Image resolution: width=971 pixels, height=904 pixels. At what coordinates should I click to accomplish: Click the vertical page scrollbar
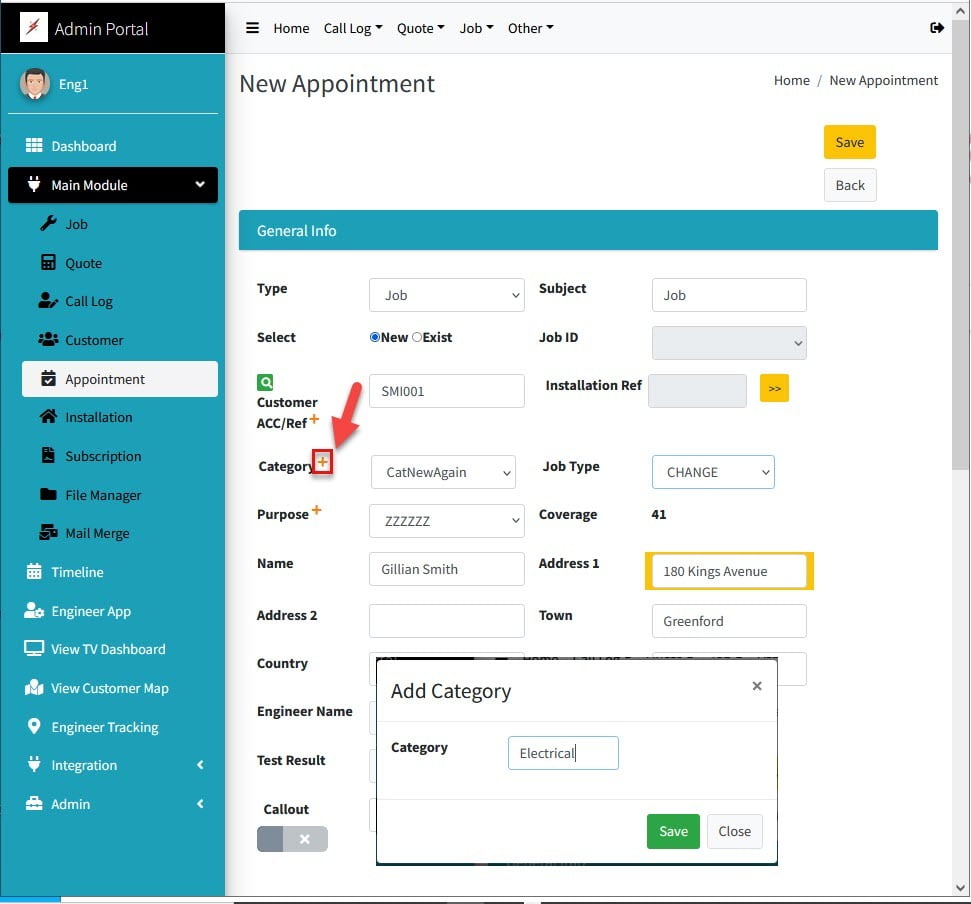[x=961, y=300]
